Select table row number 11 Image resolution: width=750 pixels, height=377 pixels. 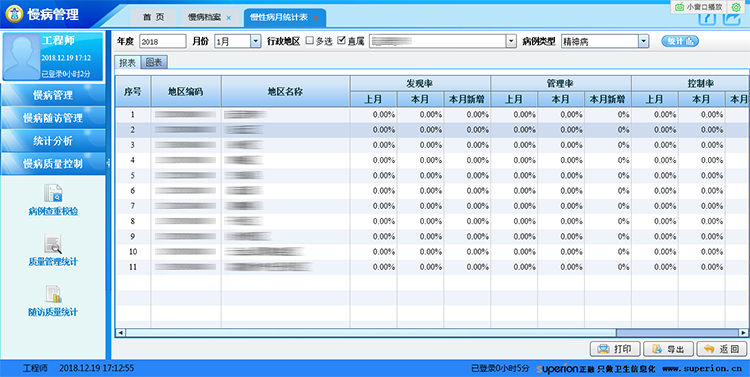432,267
